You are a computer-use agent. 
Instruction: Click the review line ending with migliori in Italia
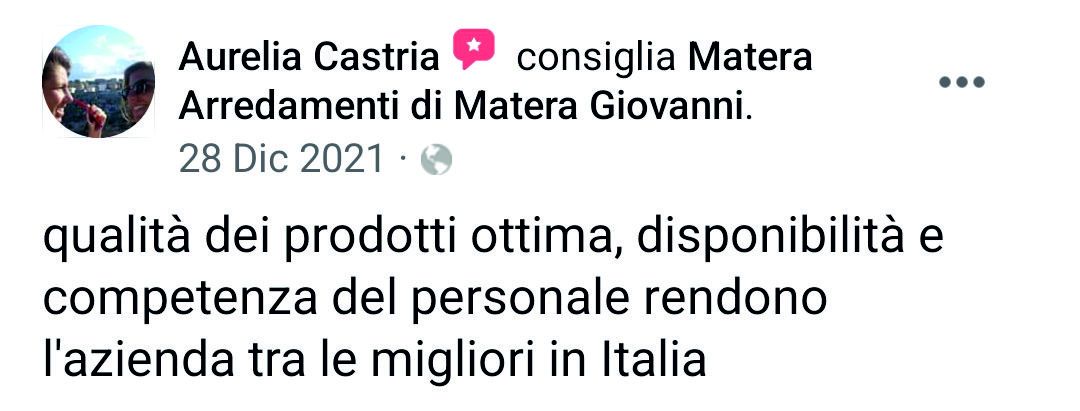(x=375, y=361)
